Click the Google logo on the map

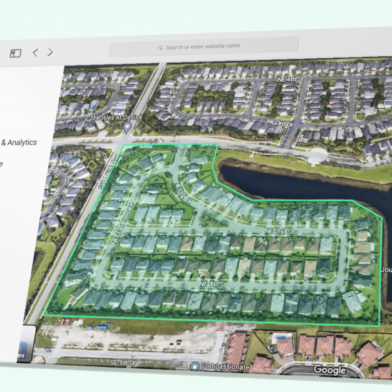click(x=329, y=370)
